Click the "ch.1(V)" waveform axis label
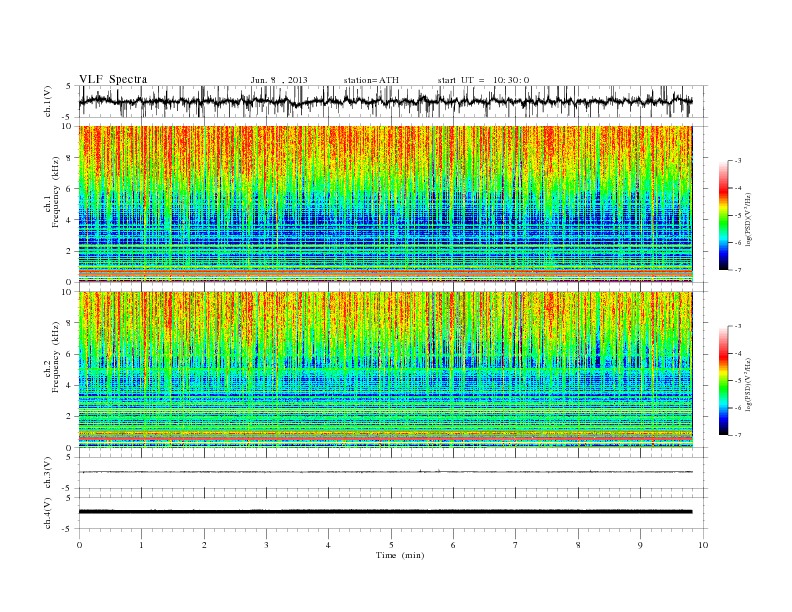 point(47,101)
